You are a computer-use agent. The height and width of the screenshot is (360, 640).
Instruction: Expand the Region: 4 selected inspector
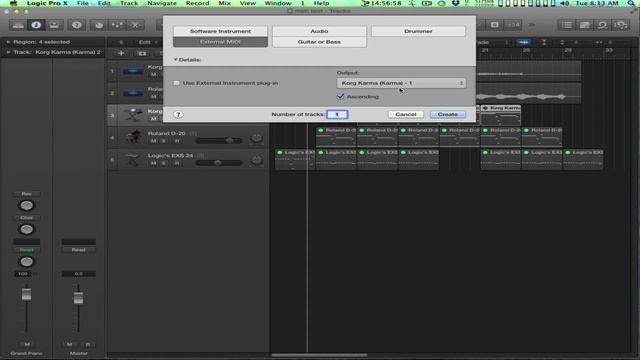(8, 42)
